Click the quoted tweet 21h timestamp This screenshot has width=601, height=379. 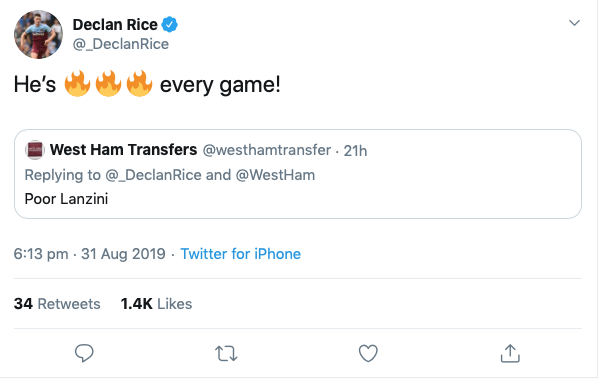click(355, 151)
